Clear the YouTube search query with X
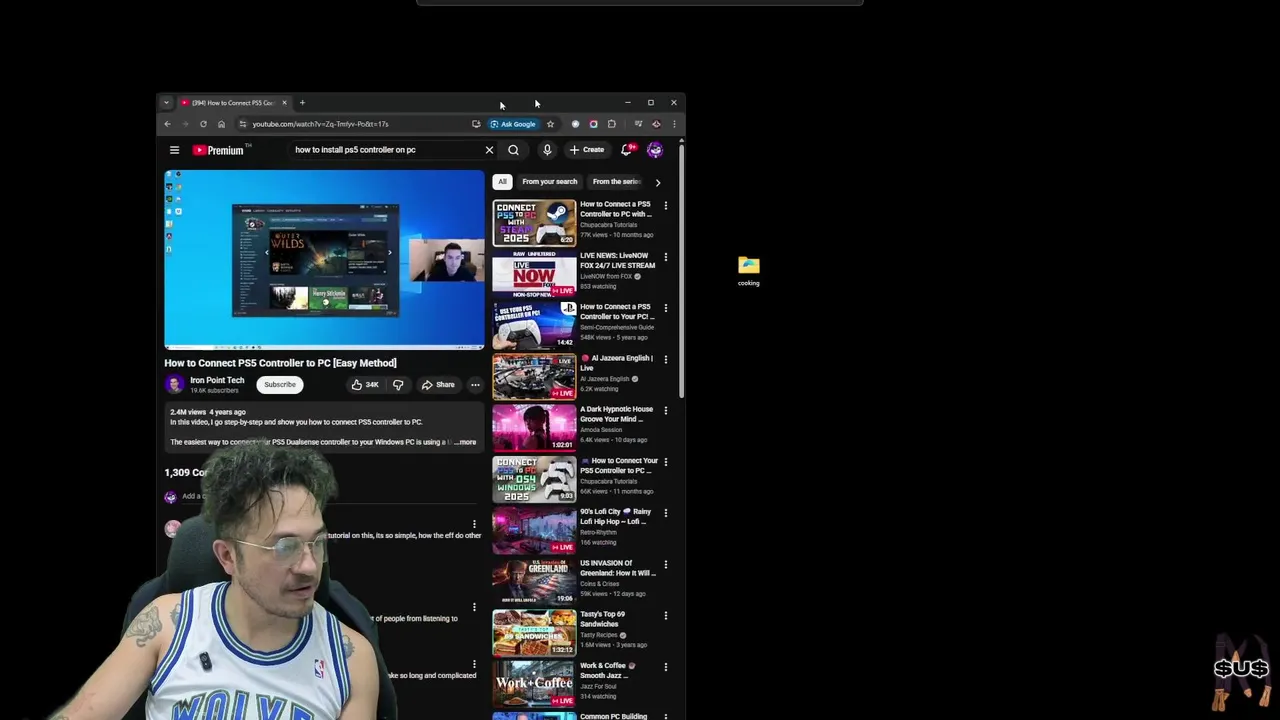 coord(489,150)
